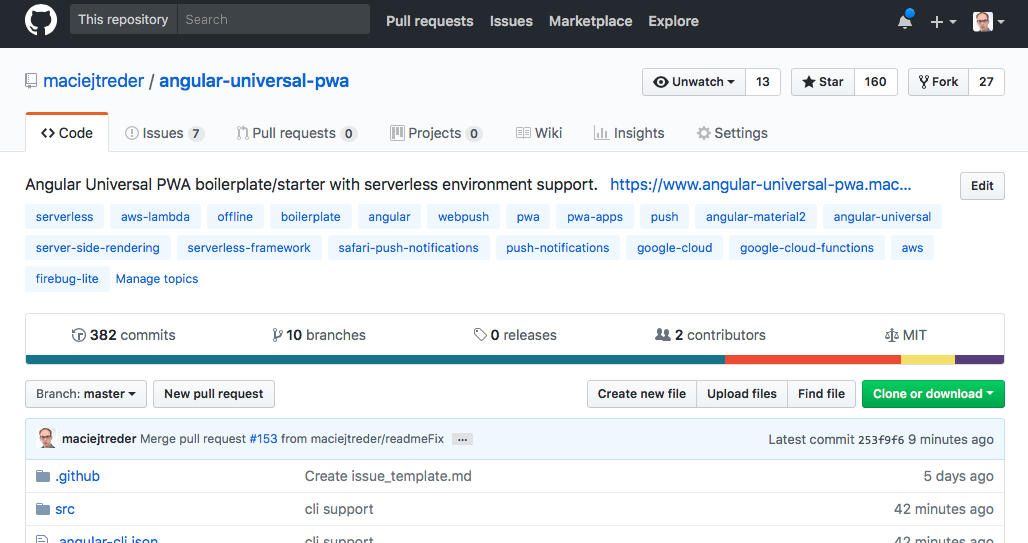Open the notifications bell icon
Screen dimensions: 1028x543
(x=905, y=20)
